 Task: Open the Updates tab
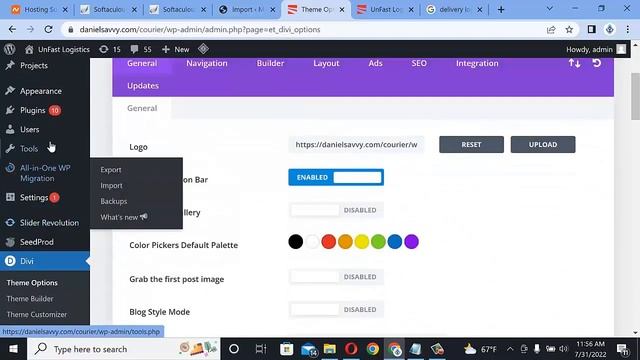coord(143,86)
